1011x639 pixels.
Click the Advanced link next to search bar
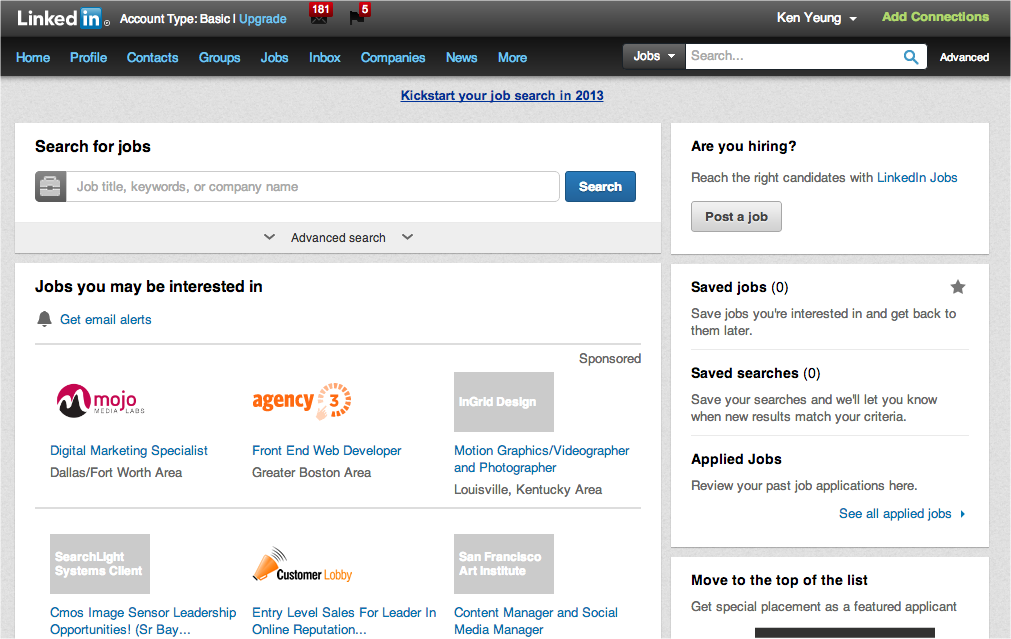click(964, 57)
